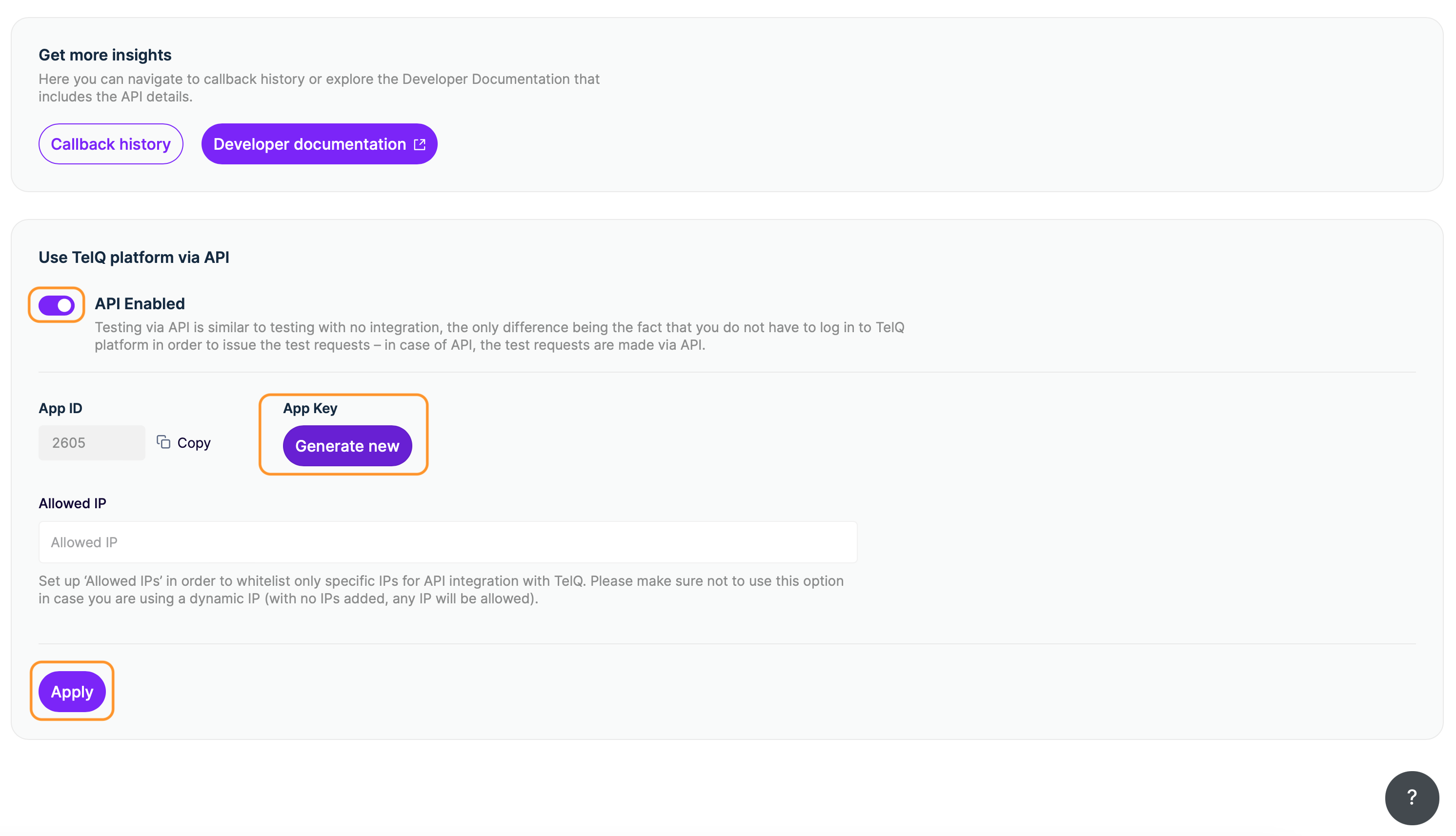The image size is (1456, 836).
Task: Click the App ID label
Action: coord(61,408)
